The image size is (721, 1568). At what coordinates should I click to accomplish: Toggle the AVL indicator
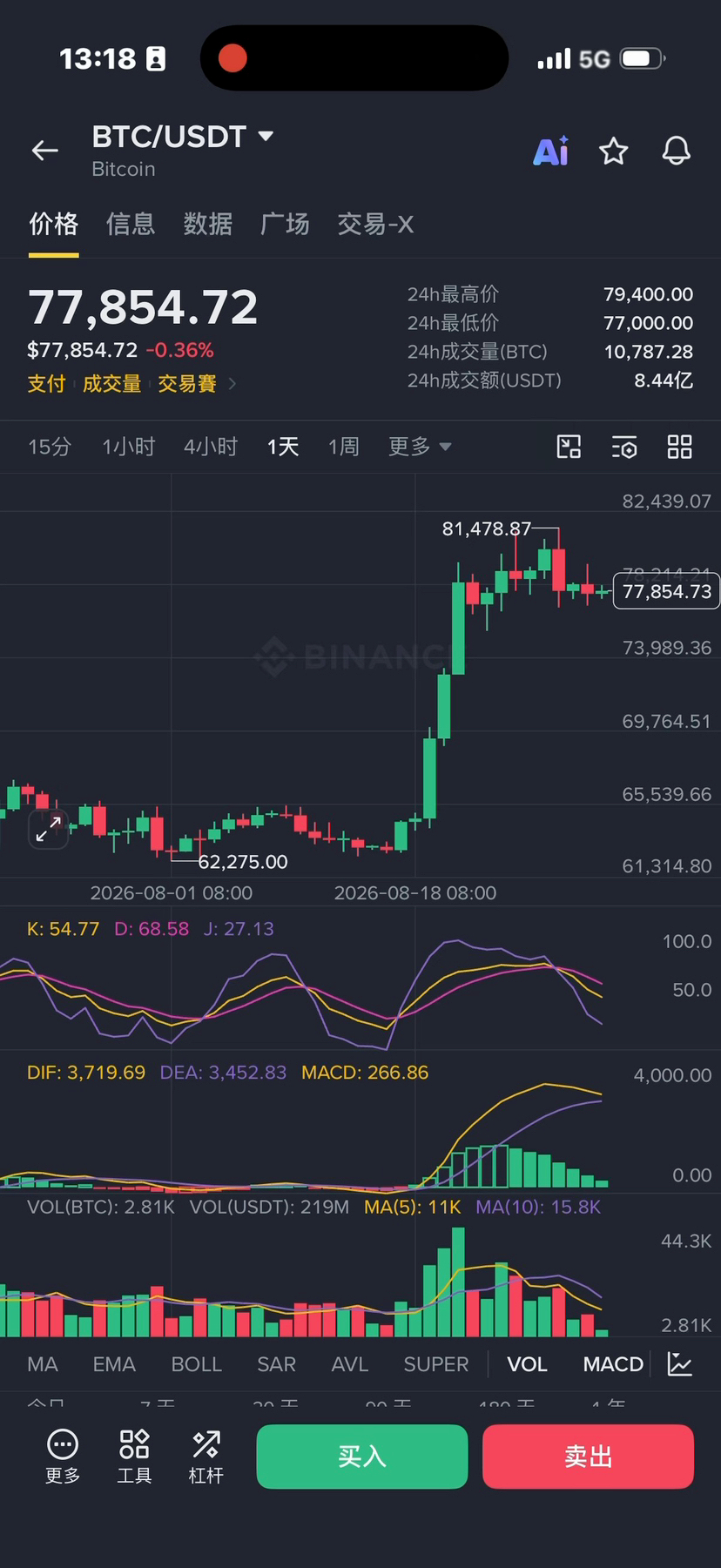[x=350, y=1364]
